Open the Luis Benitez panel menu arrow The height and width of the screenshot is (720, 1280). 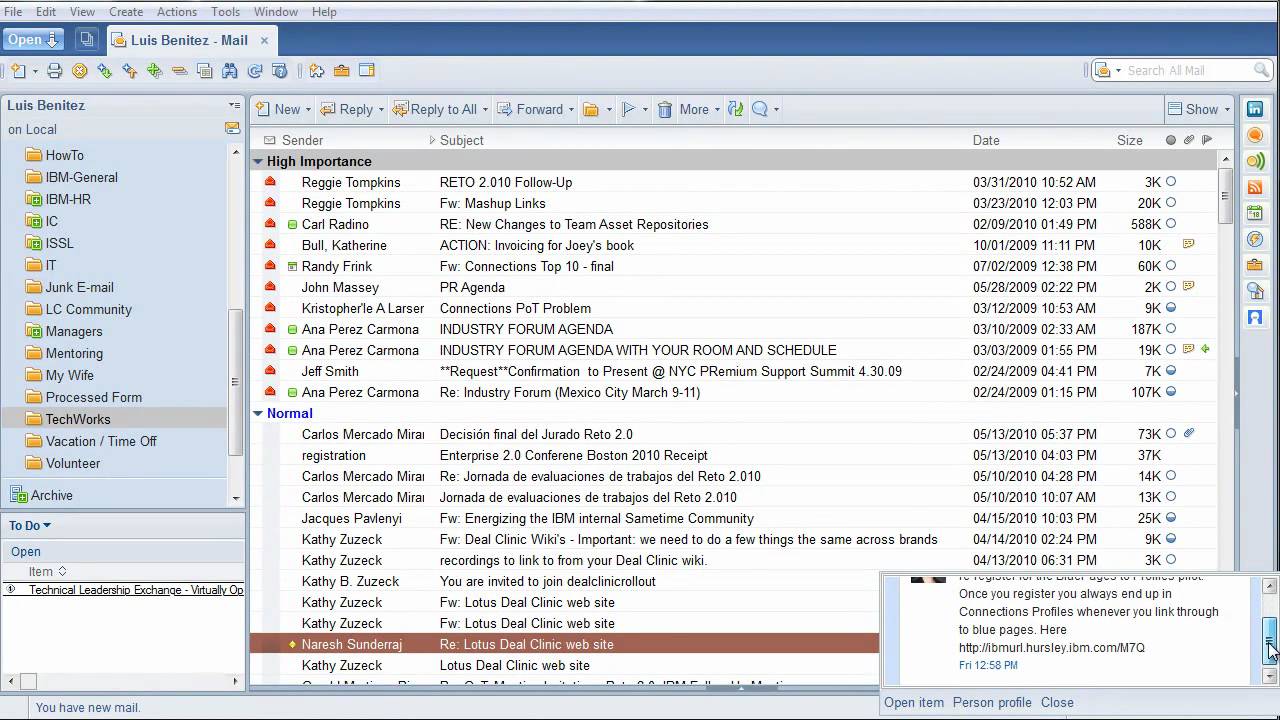[x=234, y=105]
